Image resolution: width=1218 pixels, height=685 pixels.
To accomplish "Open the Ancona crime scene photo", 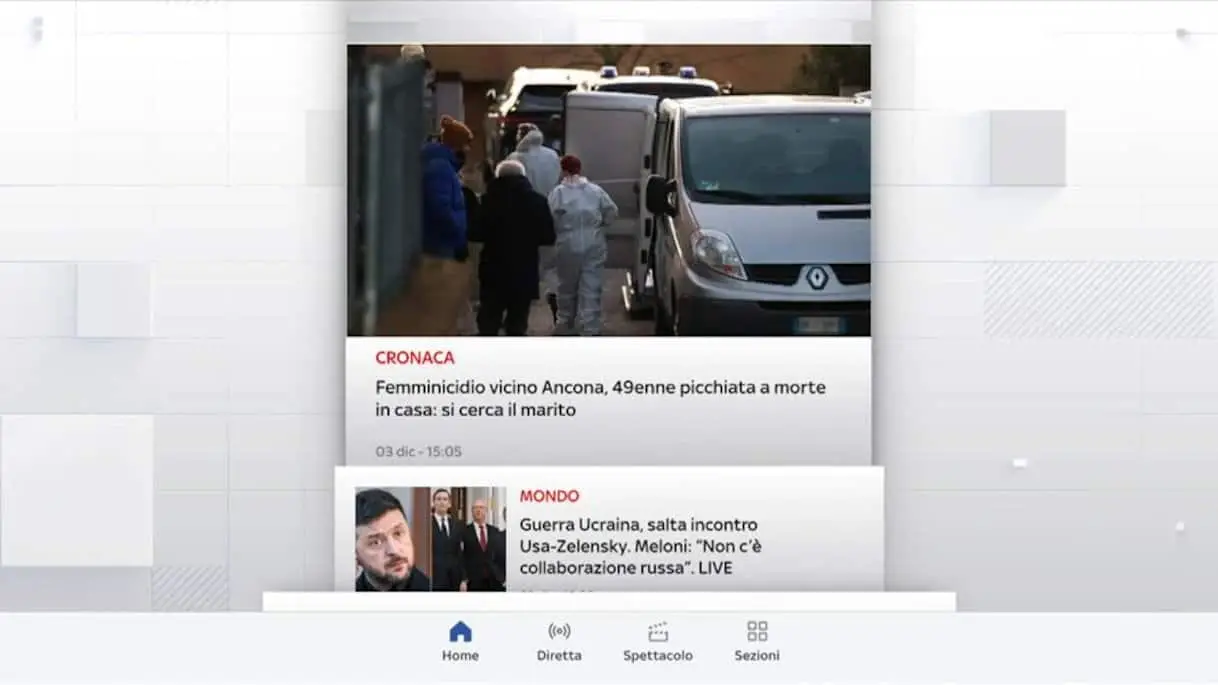I will 608,190.
